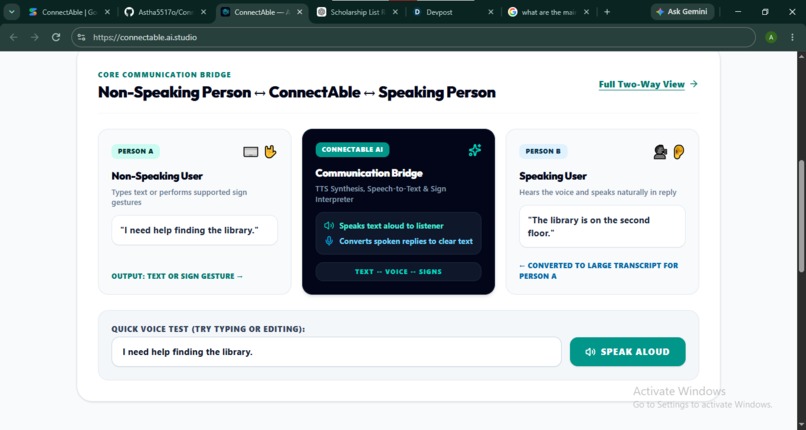Click the Ask Gemini button
The width and height of the screenshot is (806, 430).
(682, 11)
